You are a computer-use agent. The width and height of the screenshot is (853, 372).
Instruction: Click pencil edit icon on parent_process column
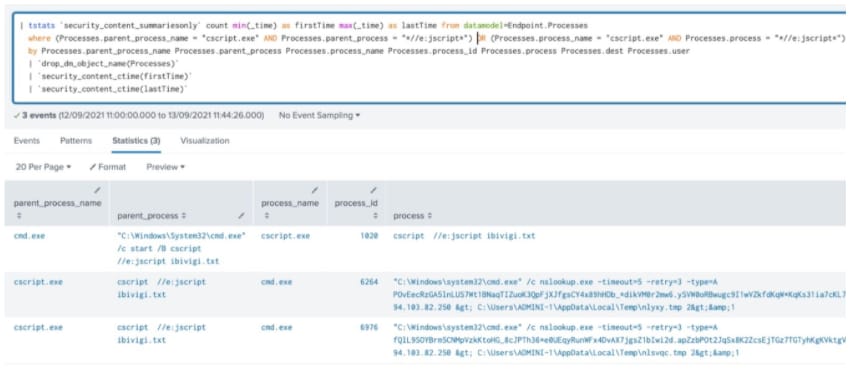[242, 216]
